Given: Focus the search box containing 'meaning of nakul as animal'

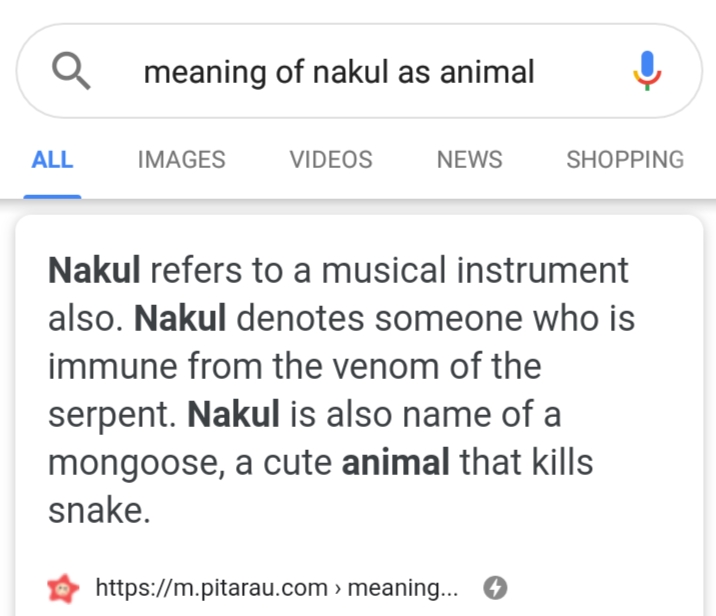Looking at the screenshot, I should (340, 72).
